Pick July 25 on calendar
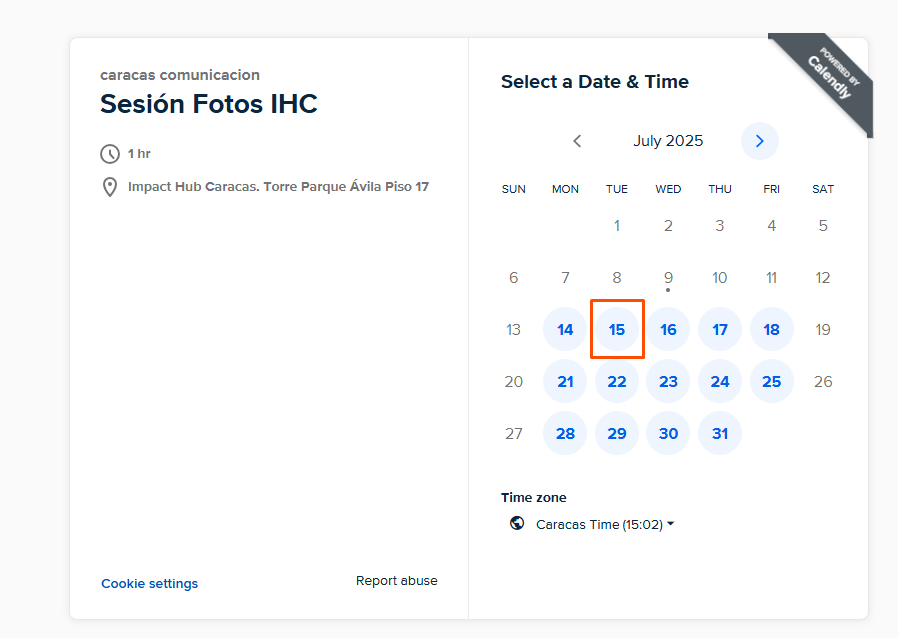The height and width of the screenshot is (638, 898). (771, 381)
